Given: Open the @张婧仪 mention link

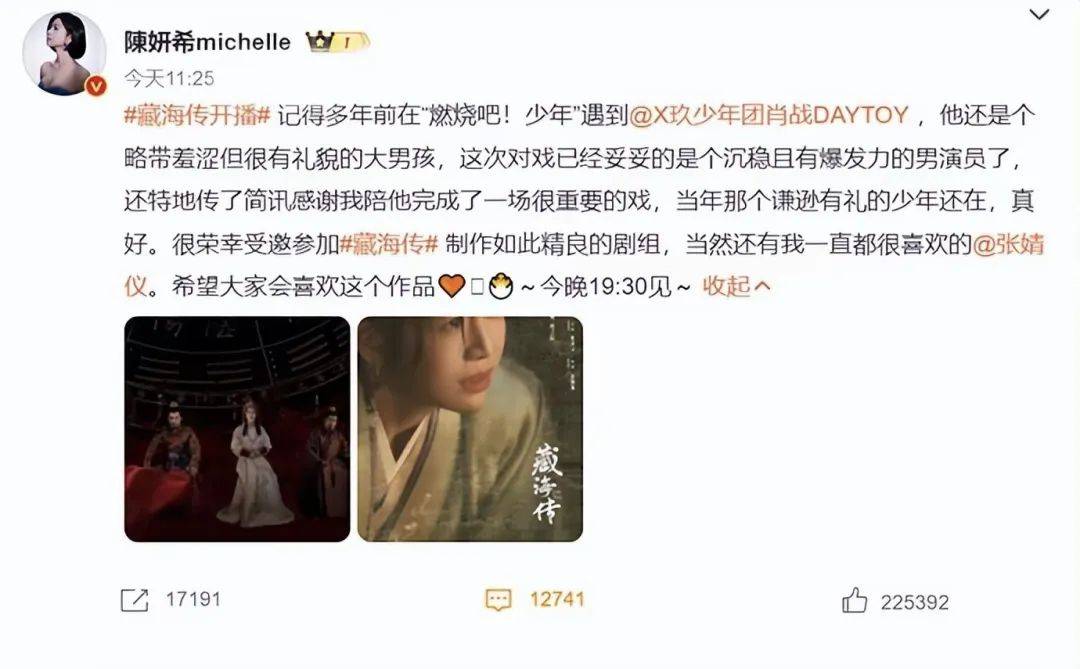Looking at the screenshot, I should (x=1008, y=244).
